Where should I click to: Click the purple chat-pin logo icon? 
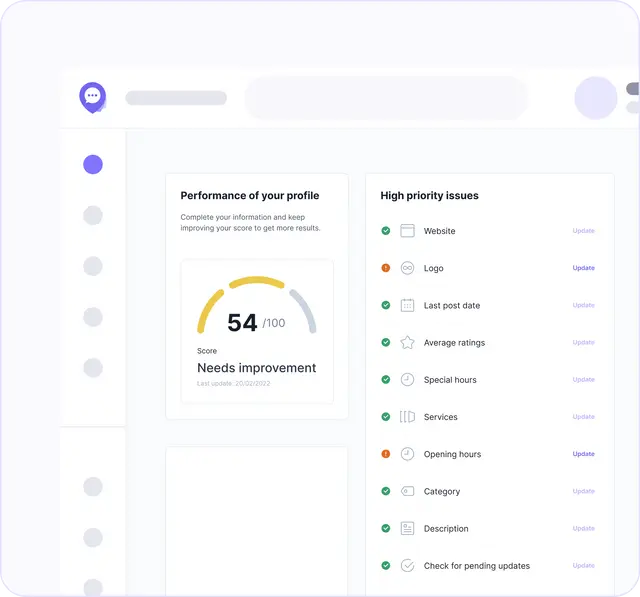click(93, 98)
